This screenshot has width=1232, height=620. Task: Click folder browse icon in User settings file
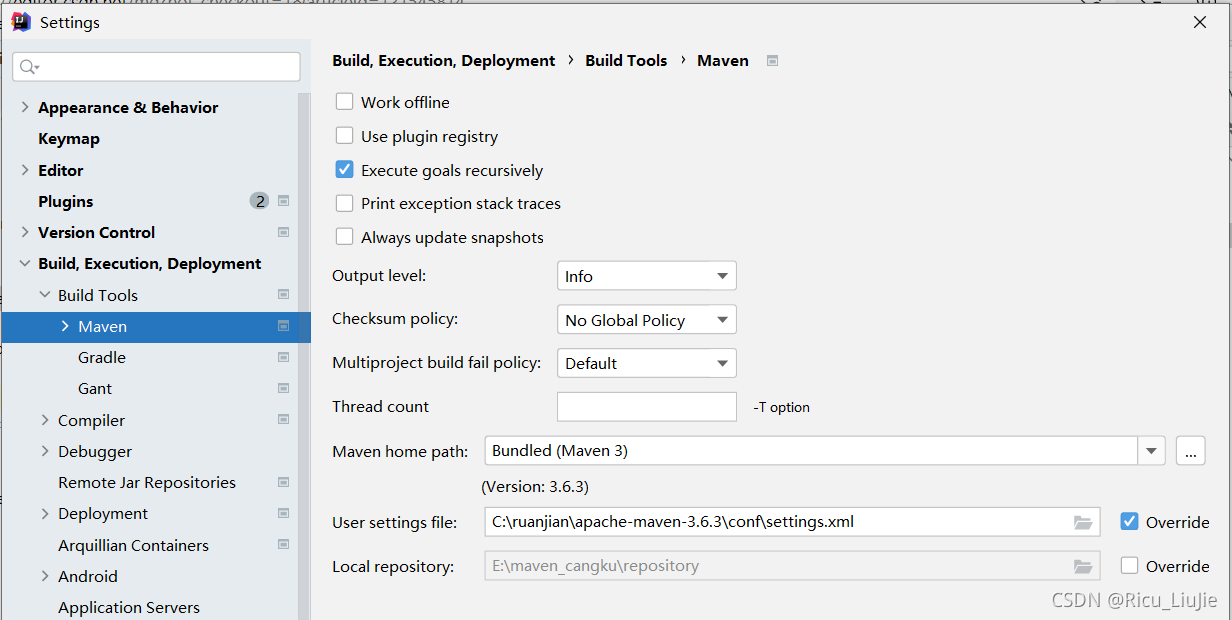point(1083,522)
